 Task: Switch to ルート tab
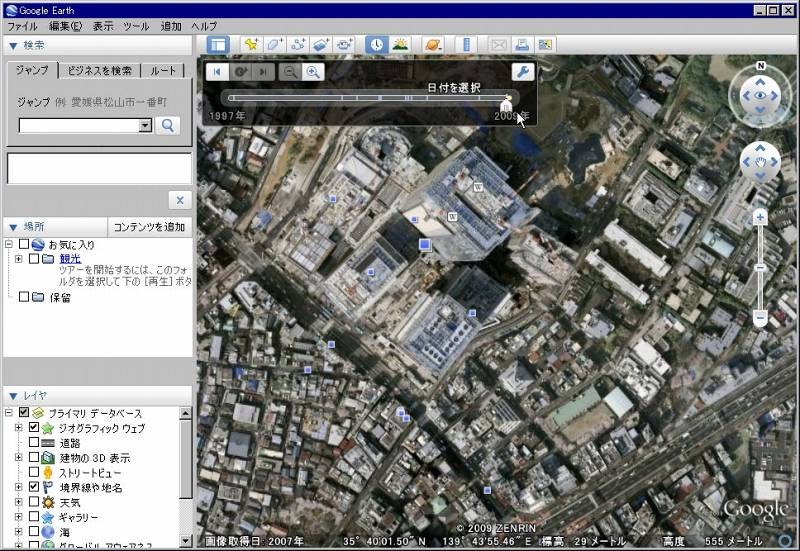[163, 71]
